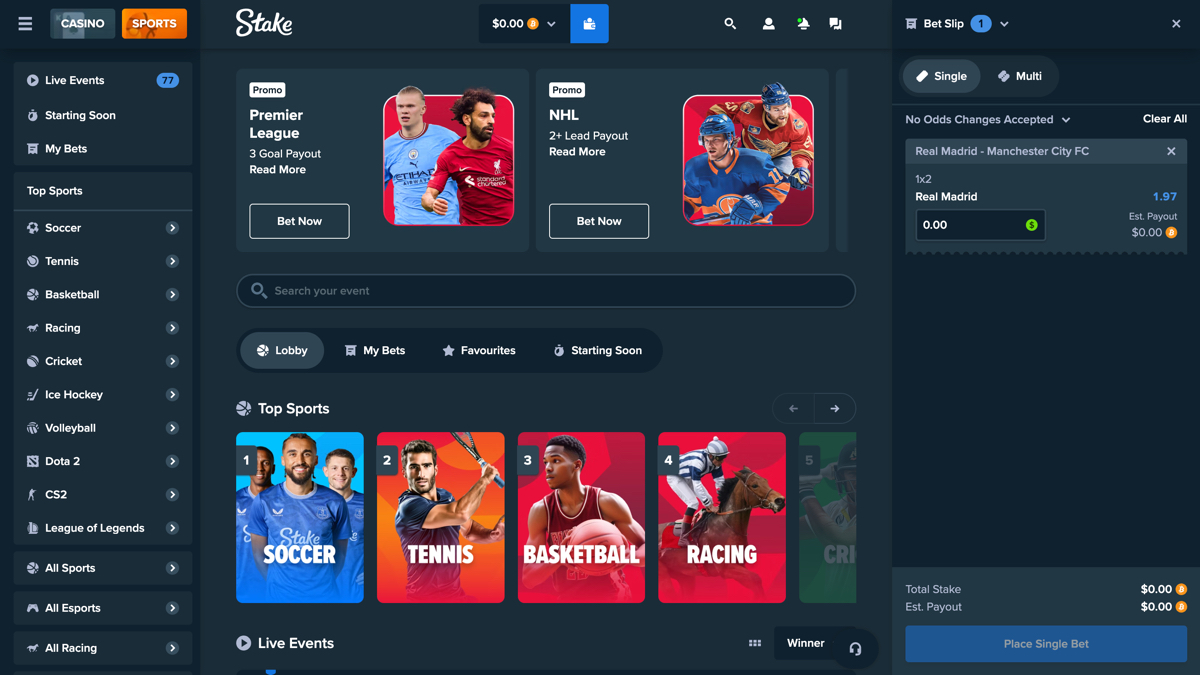Open the user account icon
1200x675 pixels.
(768, 23)
